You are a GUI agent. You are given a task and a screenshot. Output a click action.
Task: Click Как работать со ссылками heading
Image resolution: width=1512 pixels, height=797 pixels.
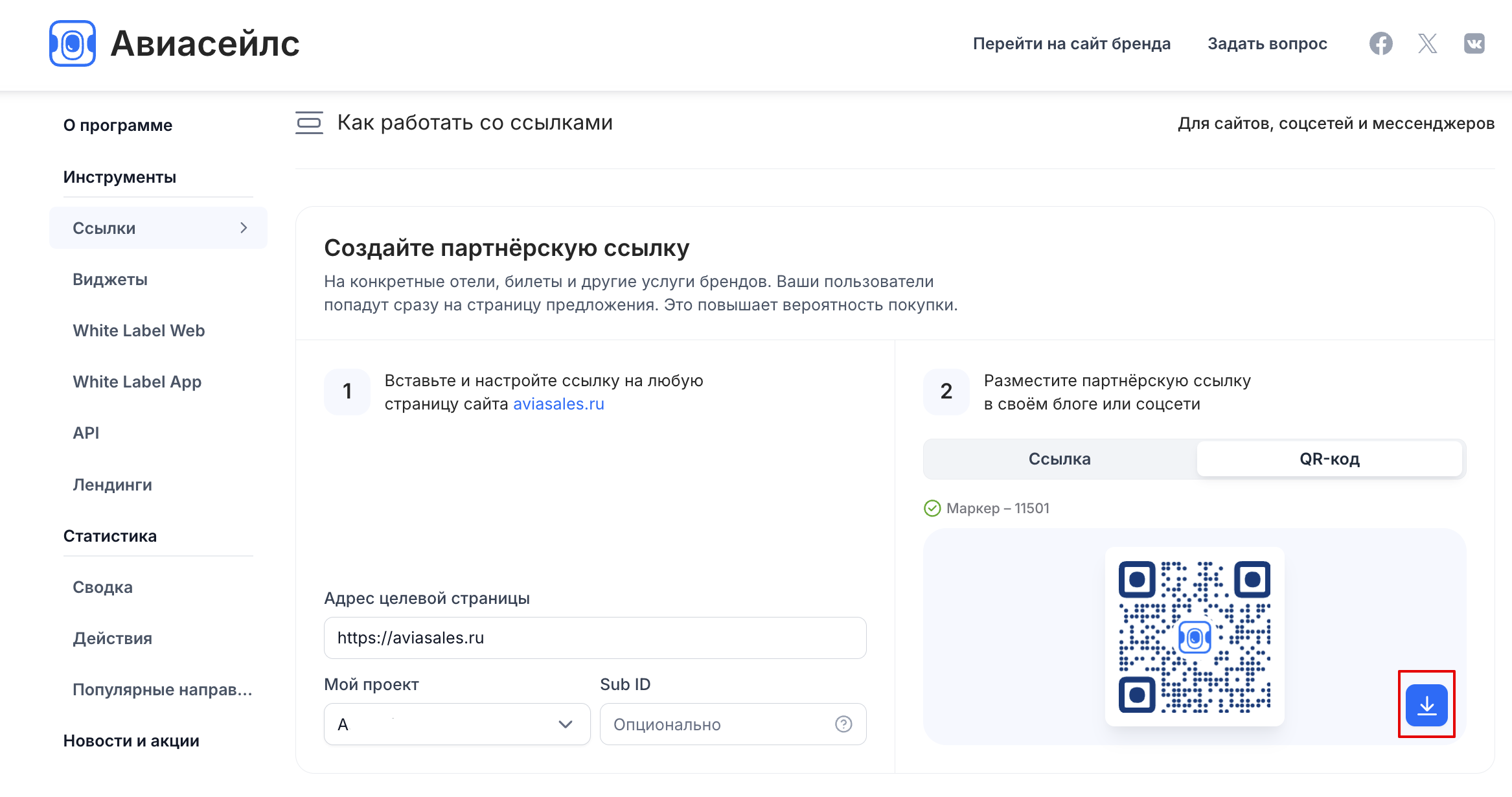[475, 122]
